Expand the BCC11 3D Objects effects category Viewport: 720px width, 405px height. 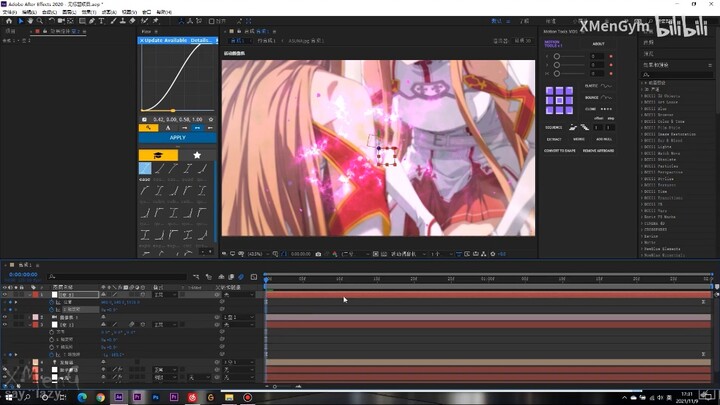tap(642, 96)
